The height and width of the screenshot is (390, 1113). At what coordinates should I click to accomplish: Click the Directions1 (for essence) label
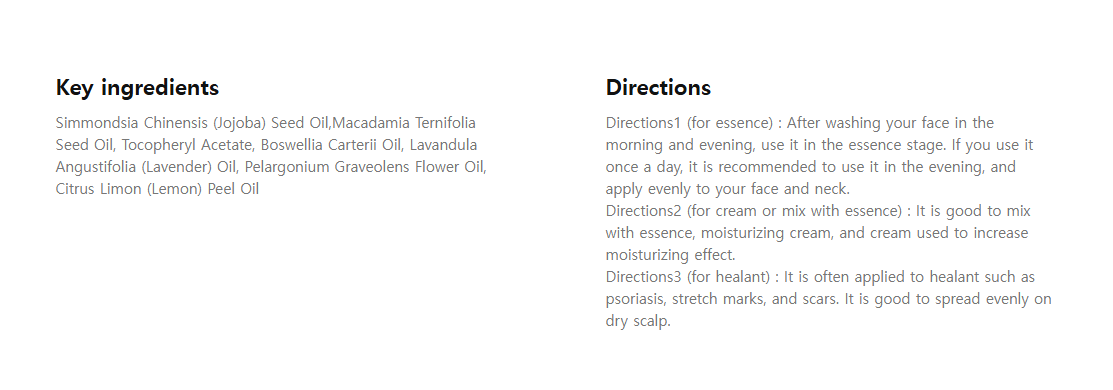pyautogui.click(x=689, y=123)
